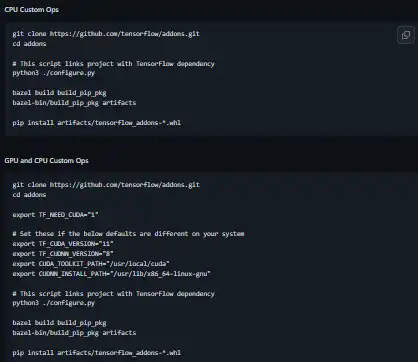Click the 'CPU Custom Ops' heading
The height and width of the screenshot is (362, 418).
click(x=31, y=10)
